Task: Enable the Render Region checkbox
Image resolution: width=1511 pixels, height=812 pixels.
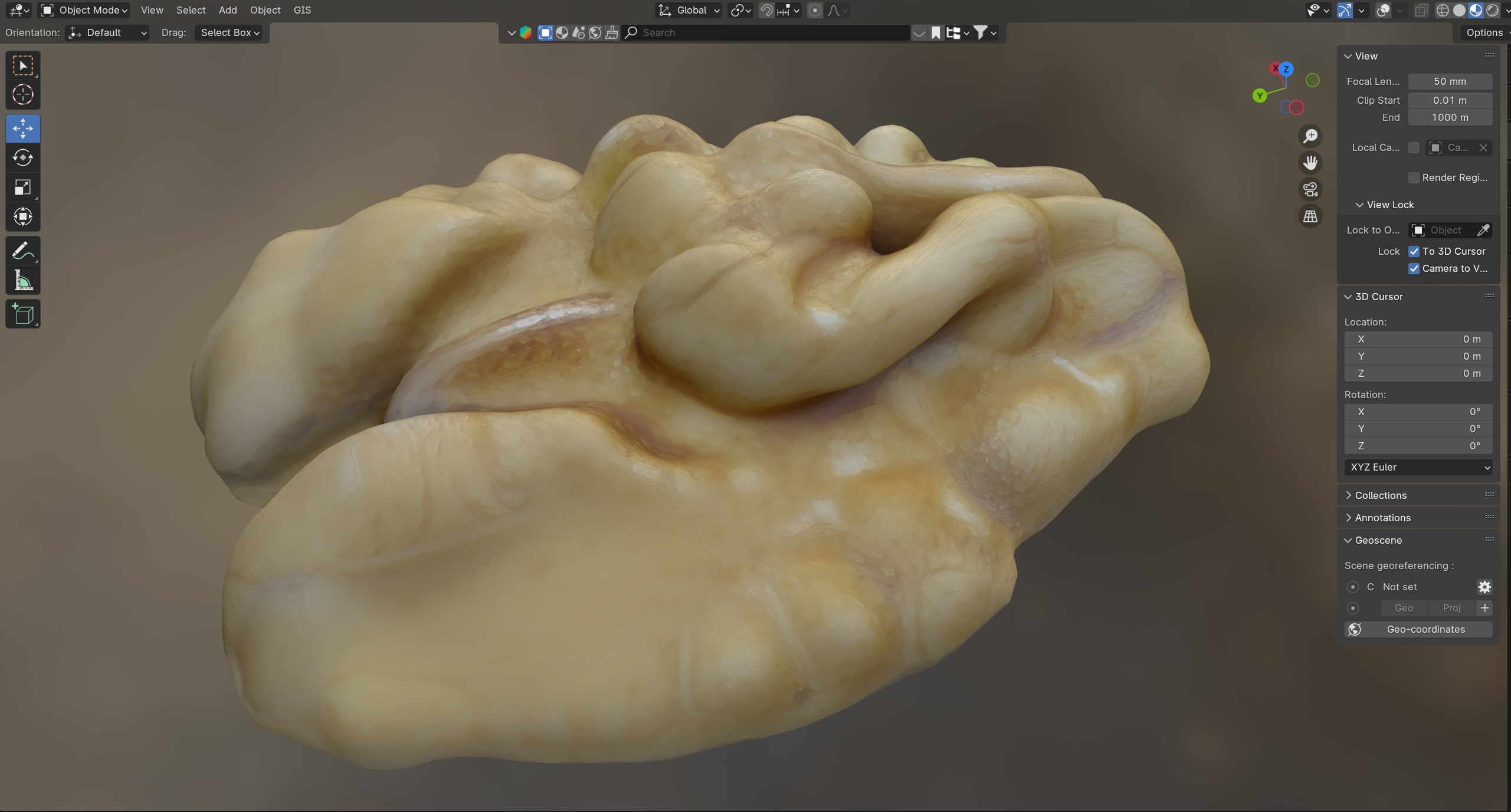Action: point(1414,178)
